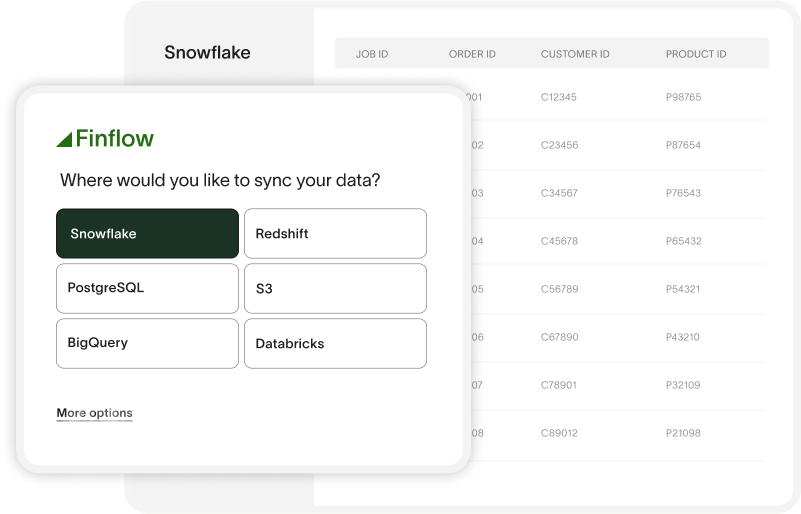This screenshot has width=801, height=514.
Task: Click the PRODUCT ID column header
Action: (696, 54)
